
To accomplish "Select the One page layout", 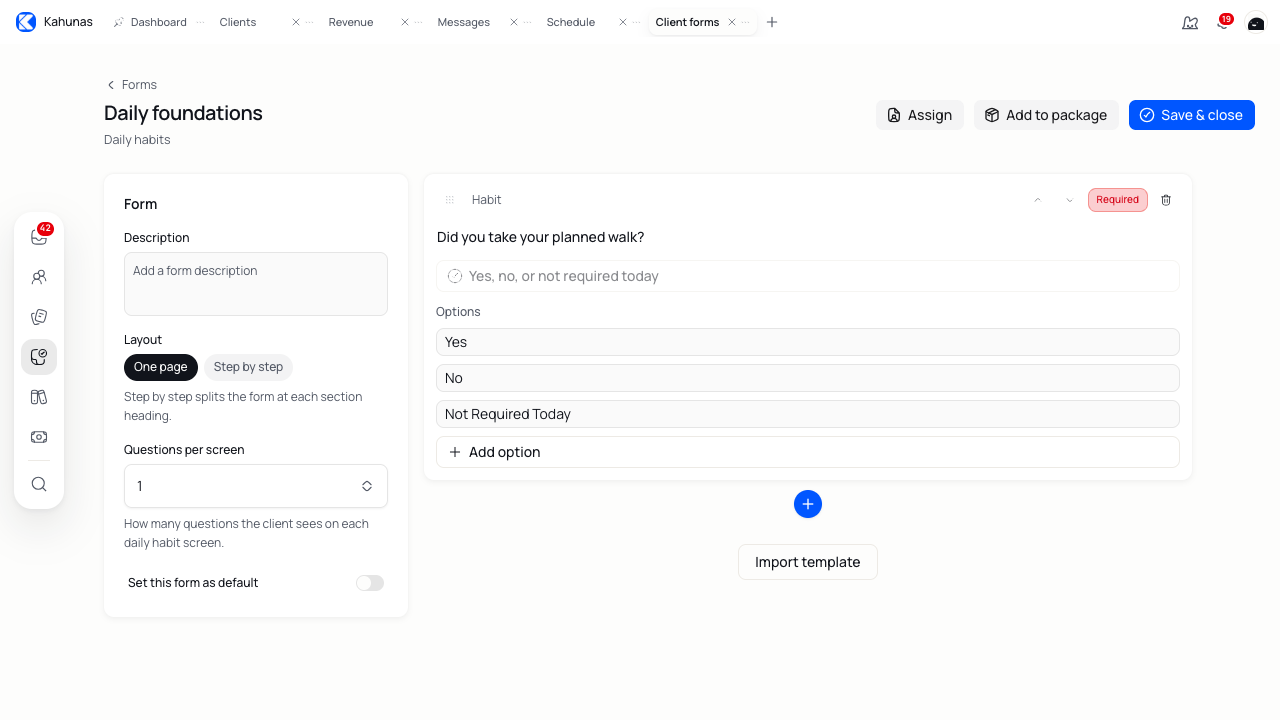I will [161, 367].
